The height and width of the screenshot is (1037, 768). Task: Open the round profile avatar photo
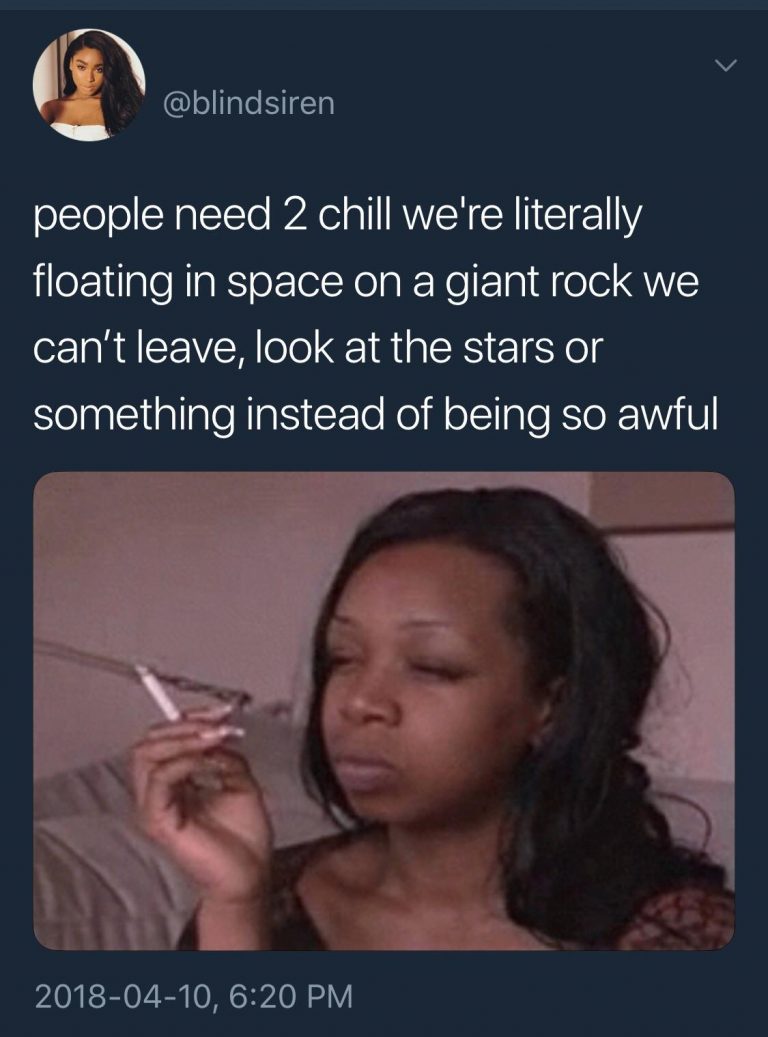(x=89, y=85)
